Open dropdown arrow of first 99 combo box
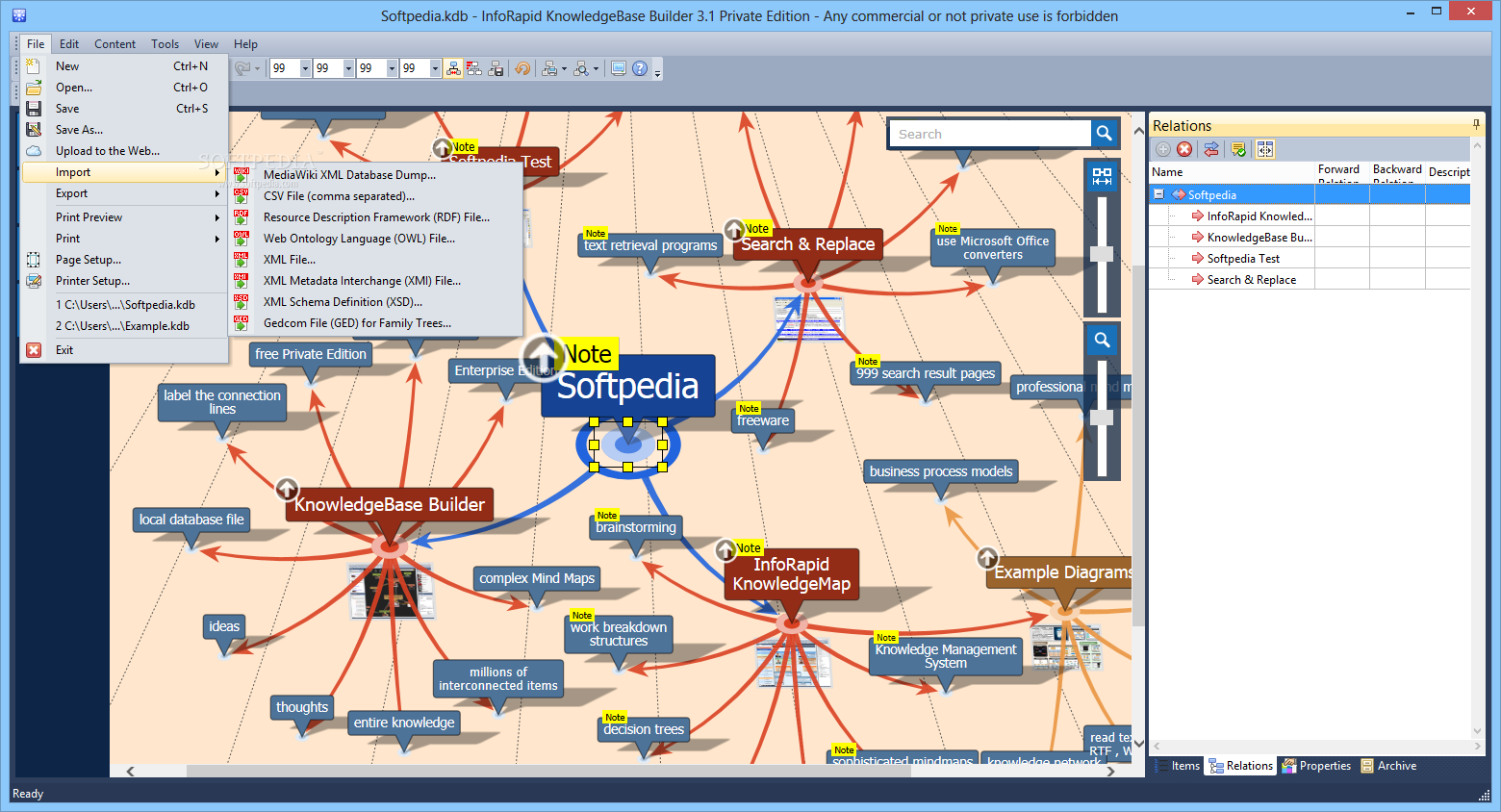 [305, 68]
